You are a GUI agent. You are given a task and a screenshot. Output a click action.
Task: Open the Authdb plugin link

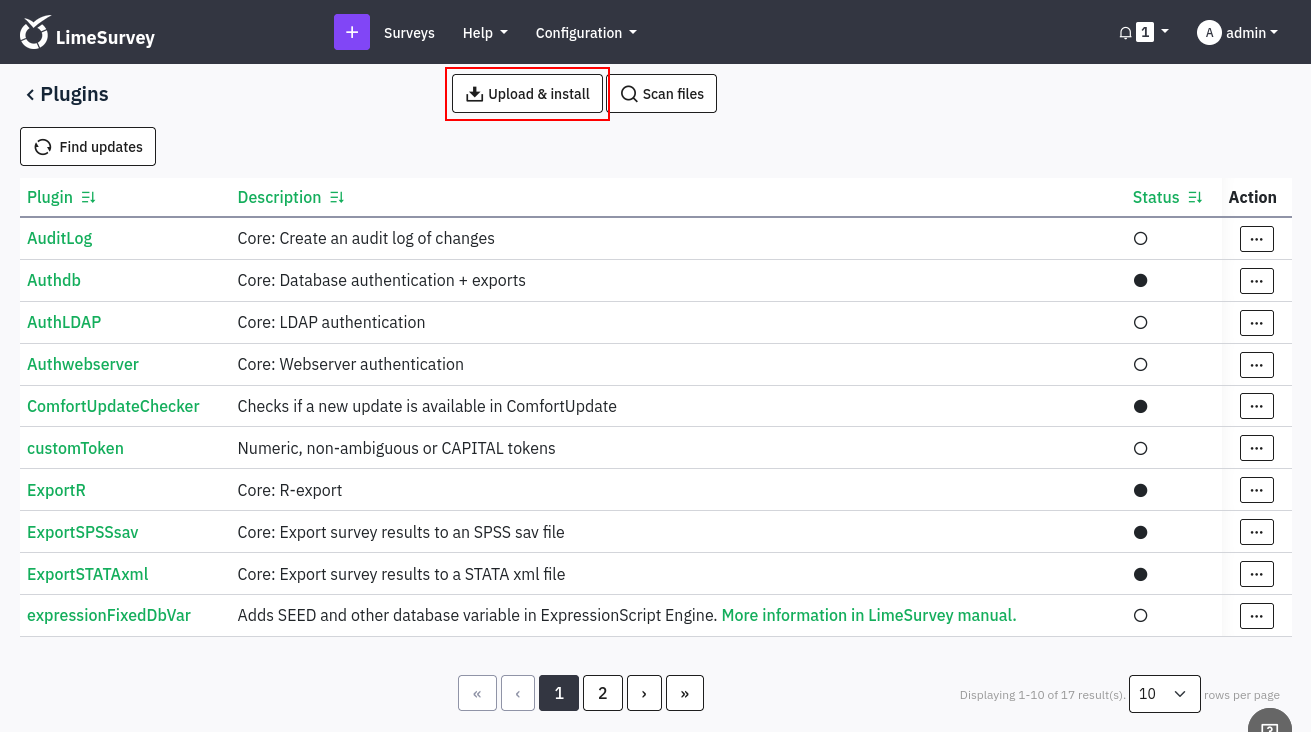pyautogui.click(x=54, y=281)
